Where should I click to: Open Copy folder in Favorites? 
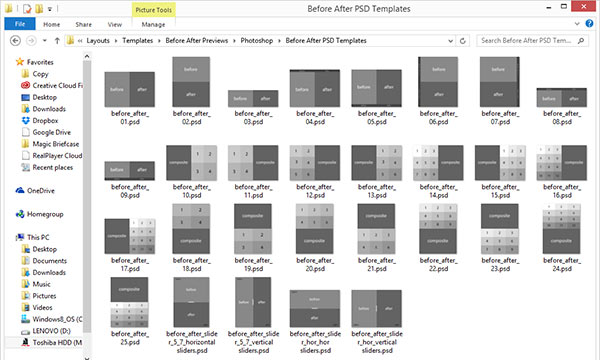(x=35, y=74)
